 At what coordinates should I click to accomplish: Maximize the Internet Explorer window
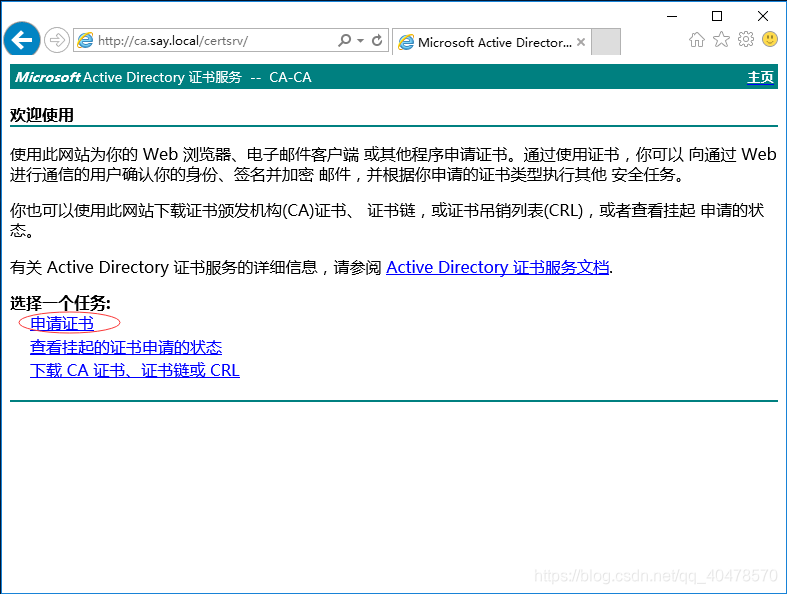717,16
